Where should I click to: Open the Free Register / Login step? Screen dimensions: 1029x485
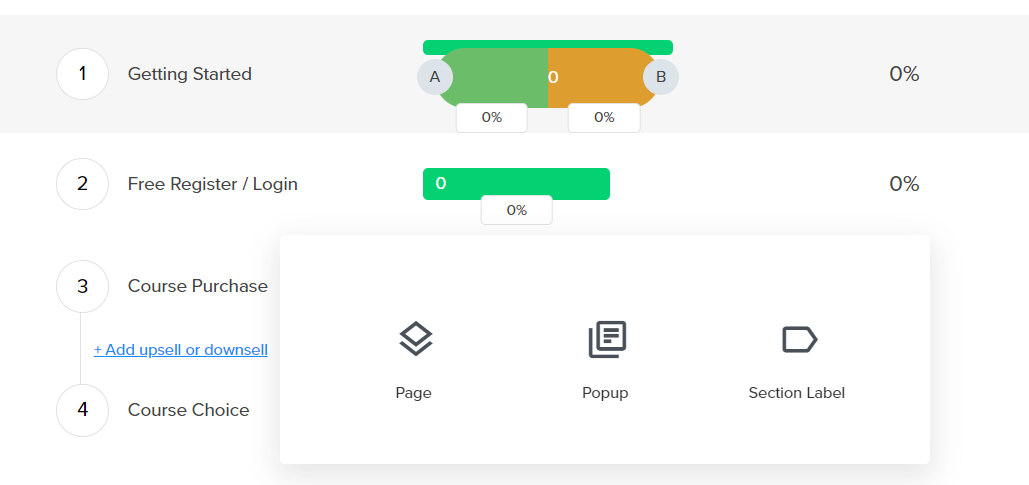212,184
